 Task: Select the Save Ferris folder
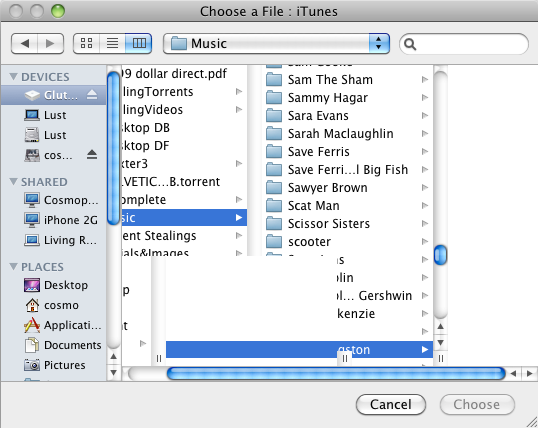347,152
